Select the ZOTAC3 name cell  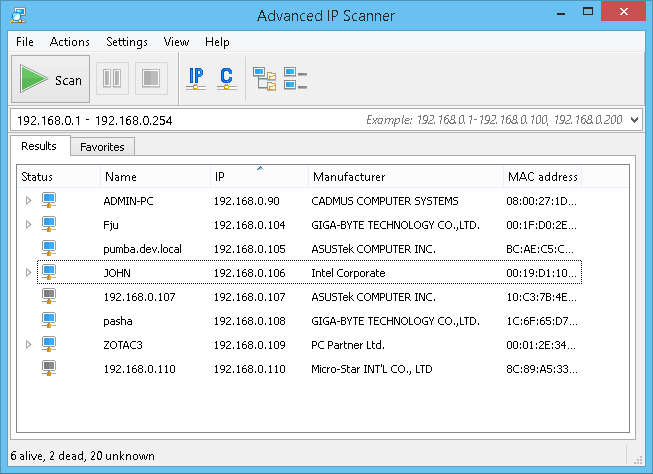[x=123, y=345]
